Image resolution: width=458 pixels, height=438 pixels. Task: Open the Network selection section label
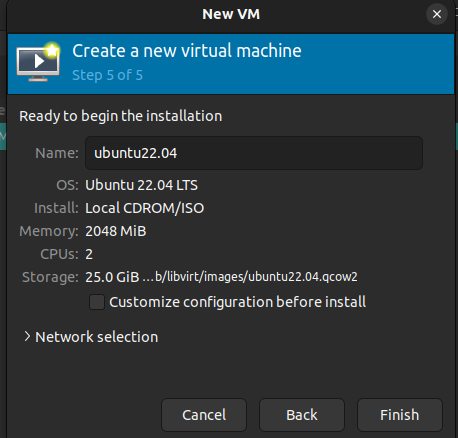tap(97, 337)
